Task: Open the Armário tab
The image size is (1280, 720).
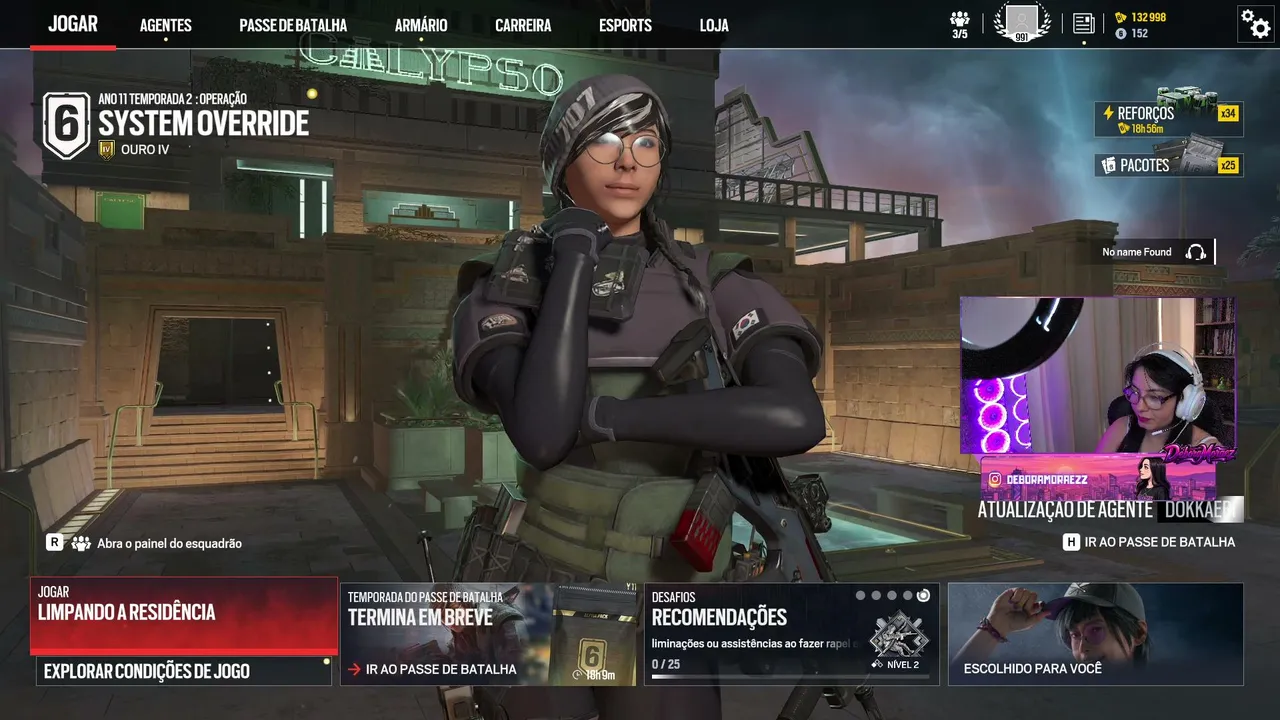Action: tap(421, 25)
